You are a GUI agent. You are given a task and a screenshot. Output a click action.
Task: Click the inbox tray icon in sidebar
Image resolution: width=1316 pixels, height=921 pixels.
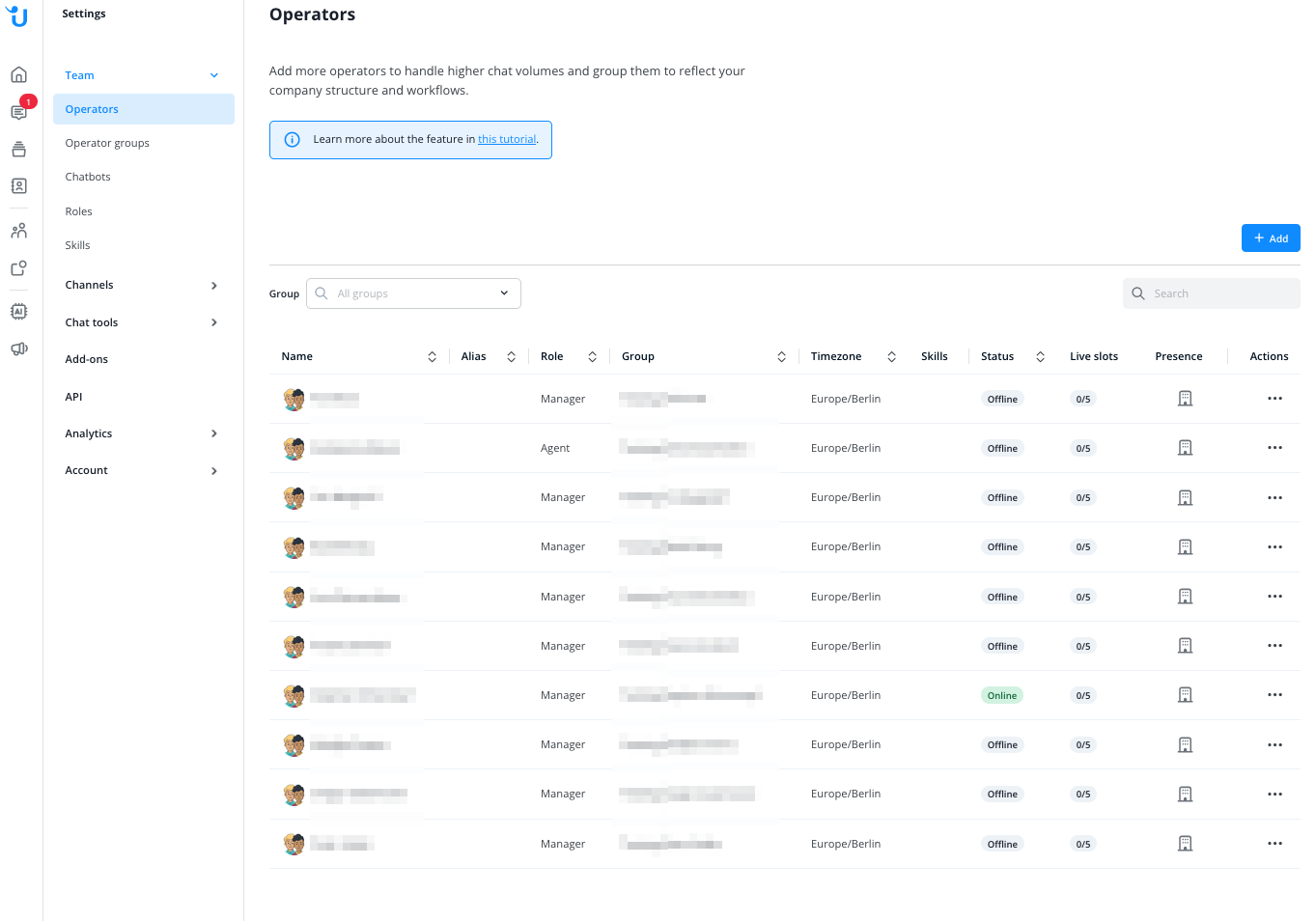point(18,149)
